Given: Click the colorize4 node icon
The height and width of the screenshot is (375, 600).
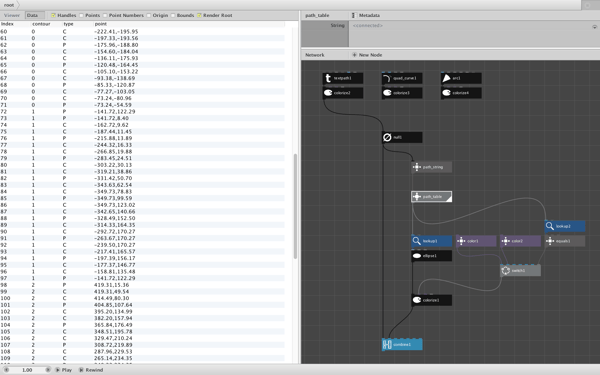Looking at the screenshot, I should [x=446, y=93].
